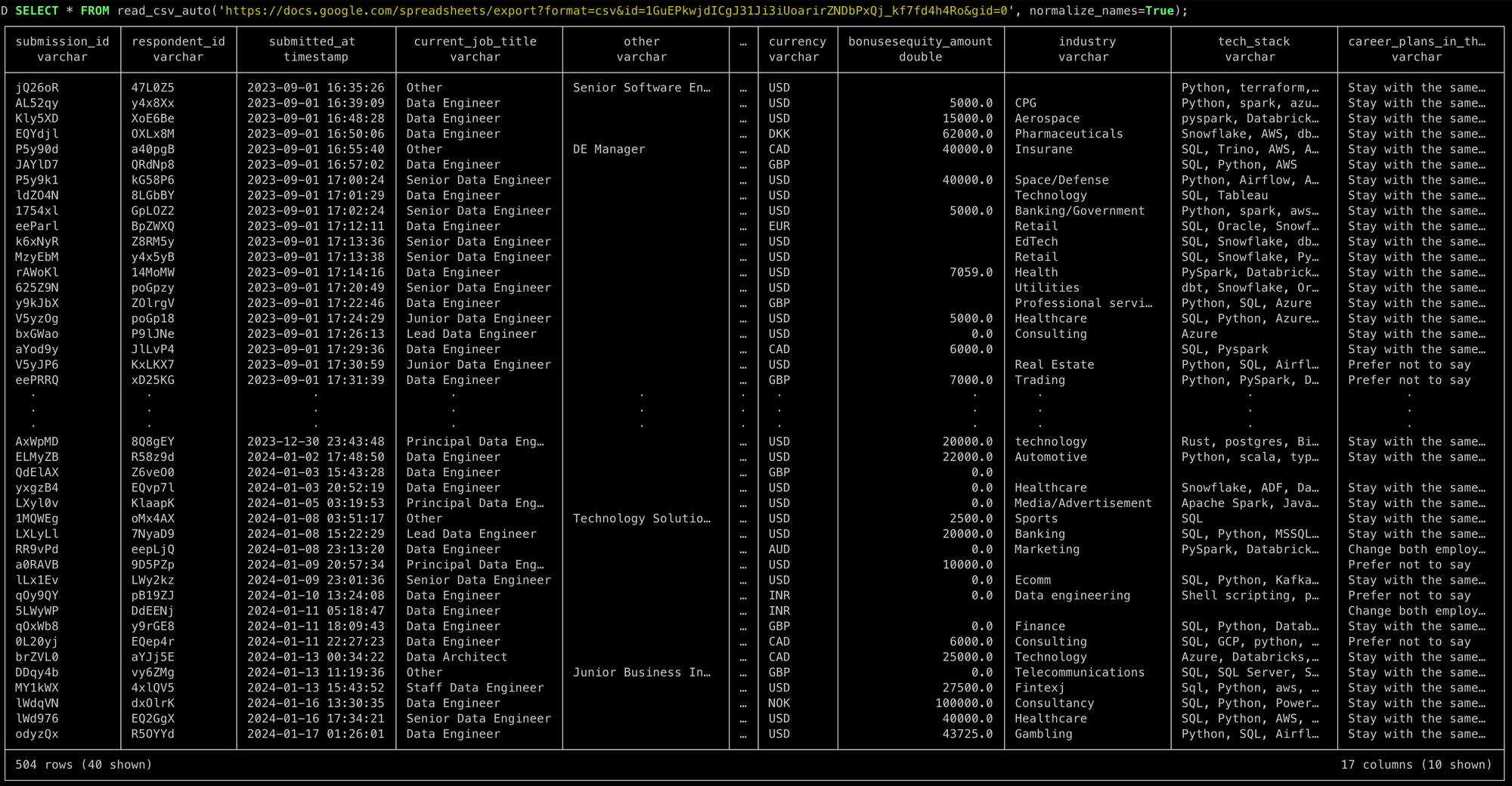Click the DKK currency cell

pos(779,134)
